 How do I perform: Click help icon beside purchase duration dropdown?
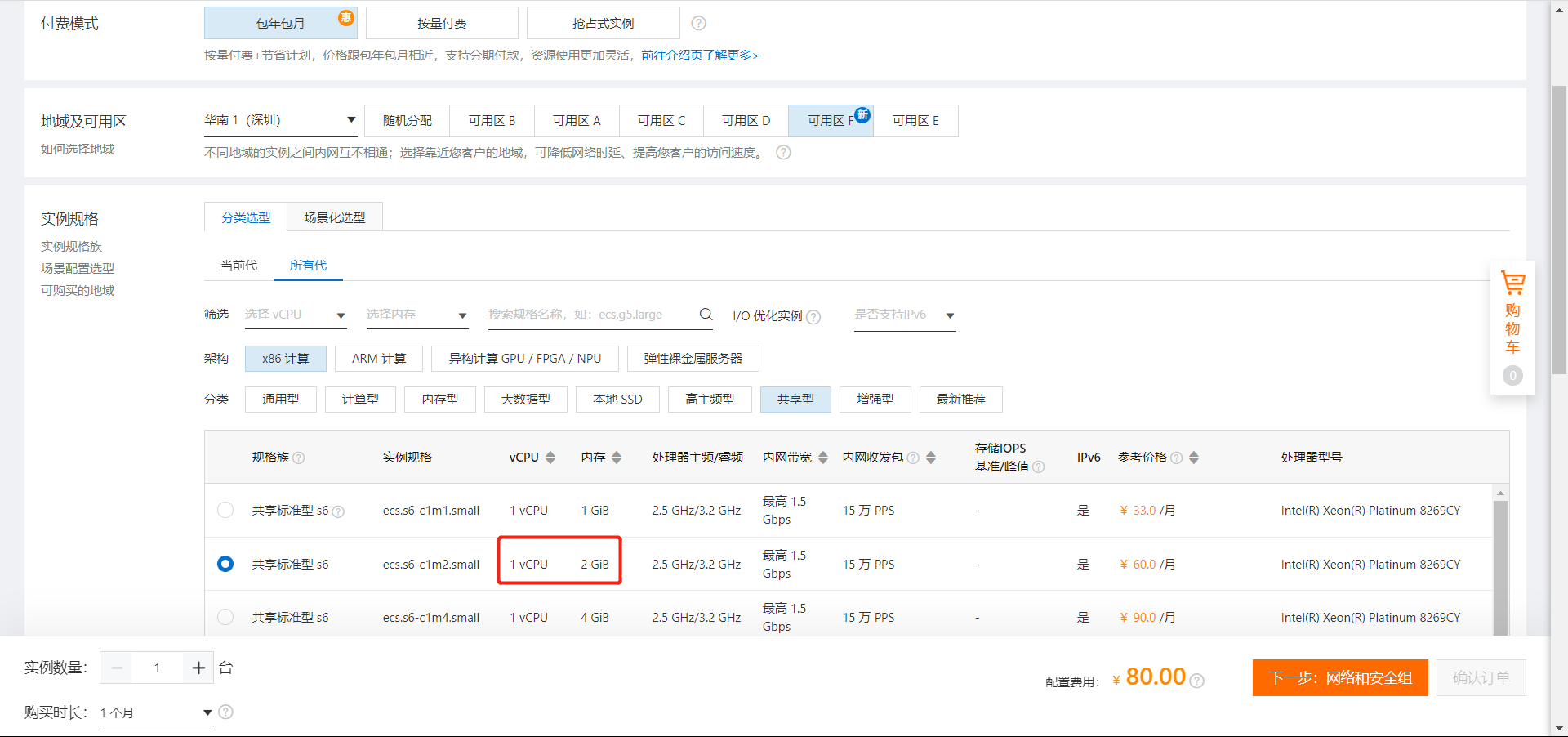[226, 712]
